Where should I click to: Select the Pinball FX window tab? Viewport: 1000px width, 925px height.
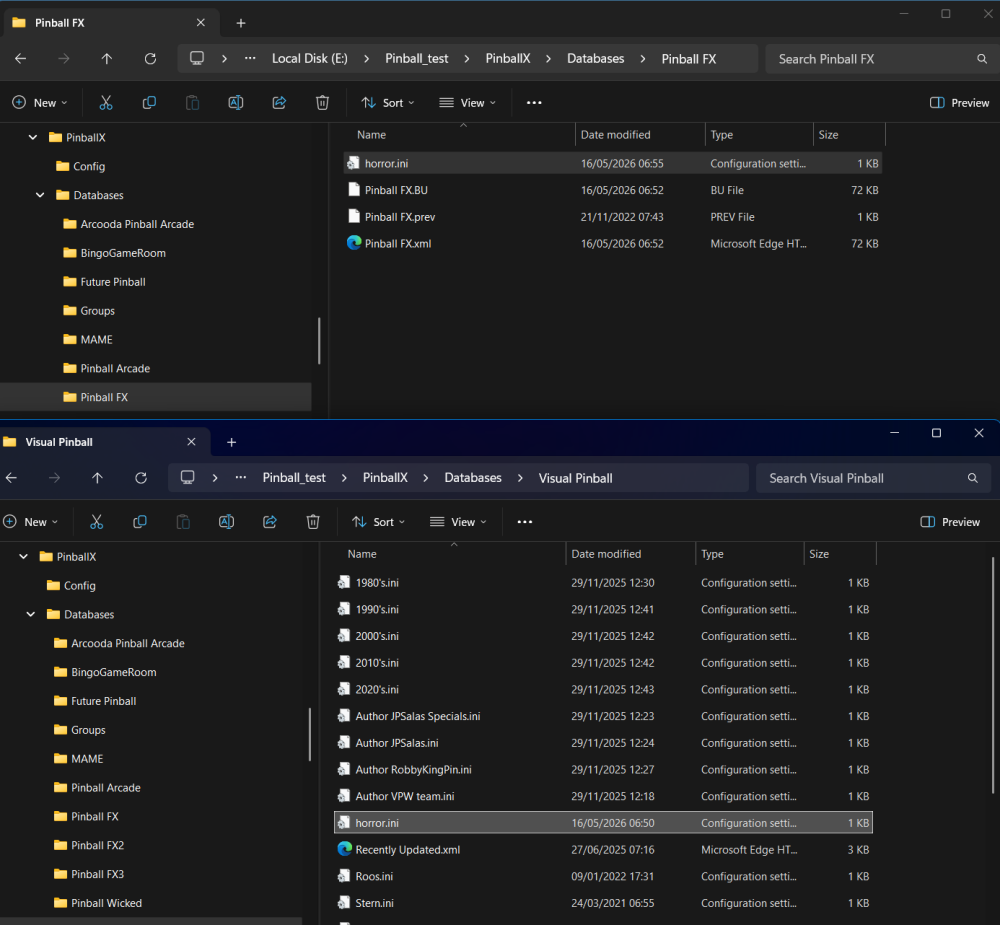(x=112, y=23)
